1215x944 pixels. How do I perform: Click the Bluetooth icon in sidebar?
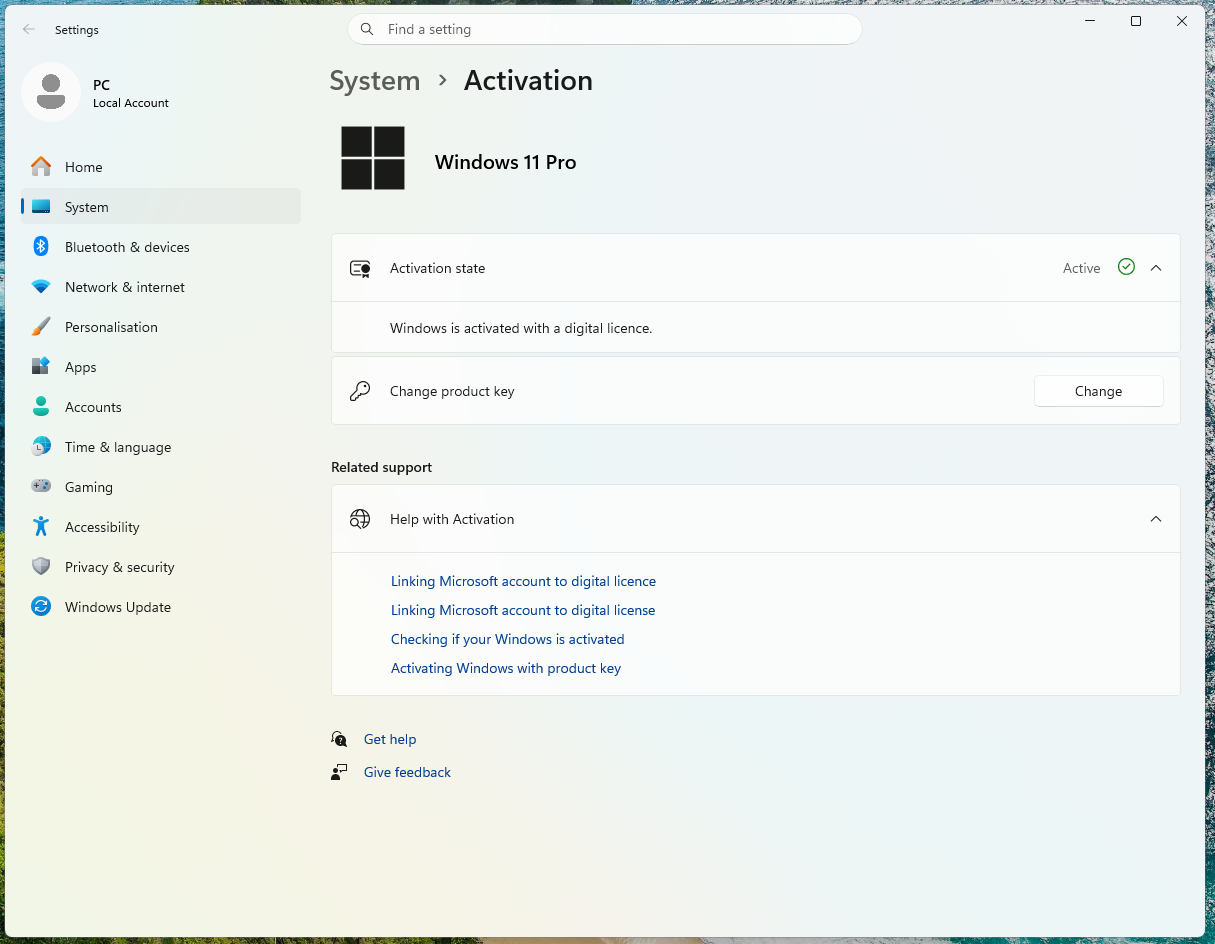click(x=41, y=247)
